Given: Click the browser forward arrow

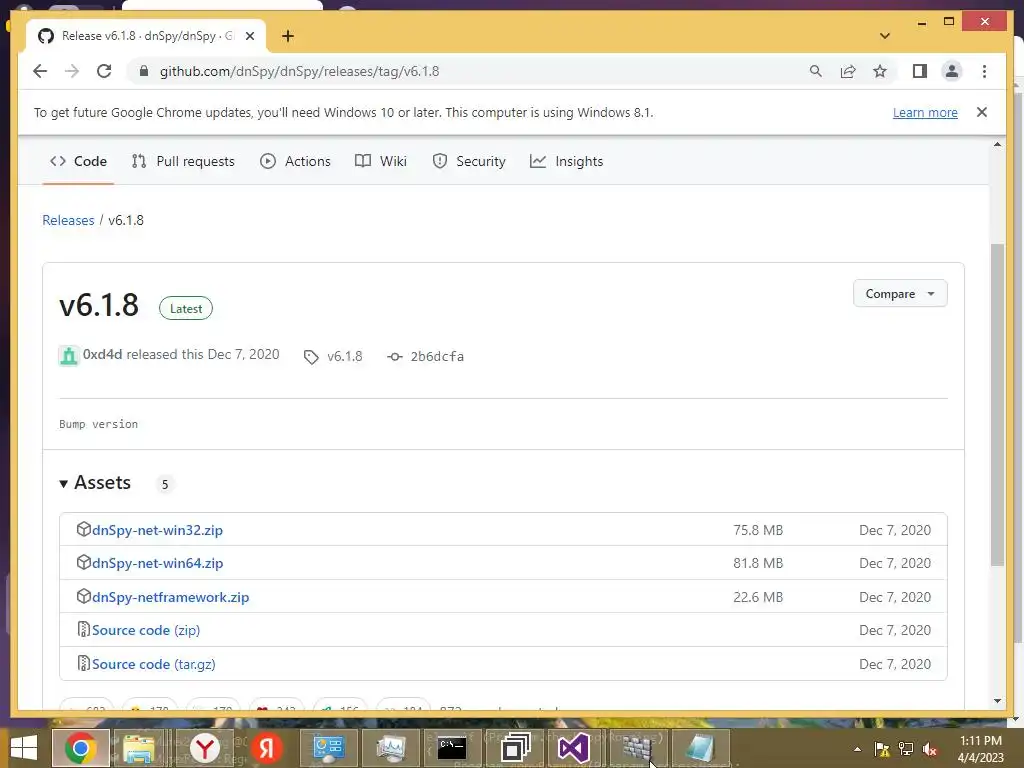Looking at the screenshot, I should [x=72, y=71].
